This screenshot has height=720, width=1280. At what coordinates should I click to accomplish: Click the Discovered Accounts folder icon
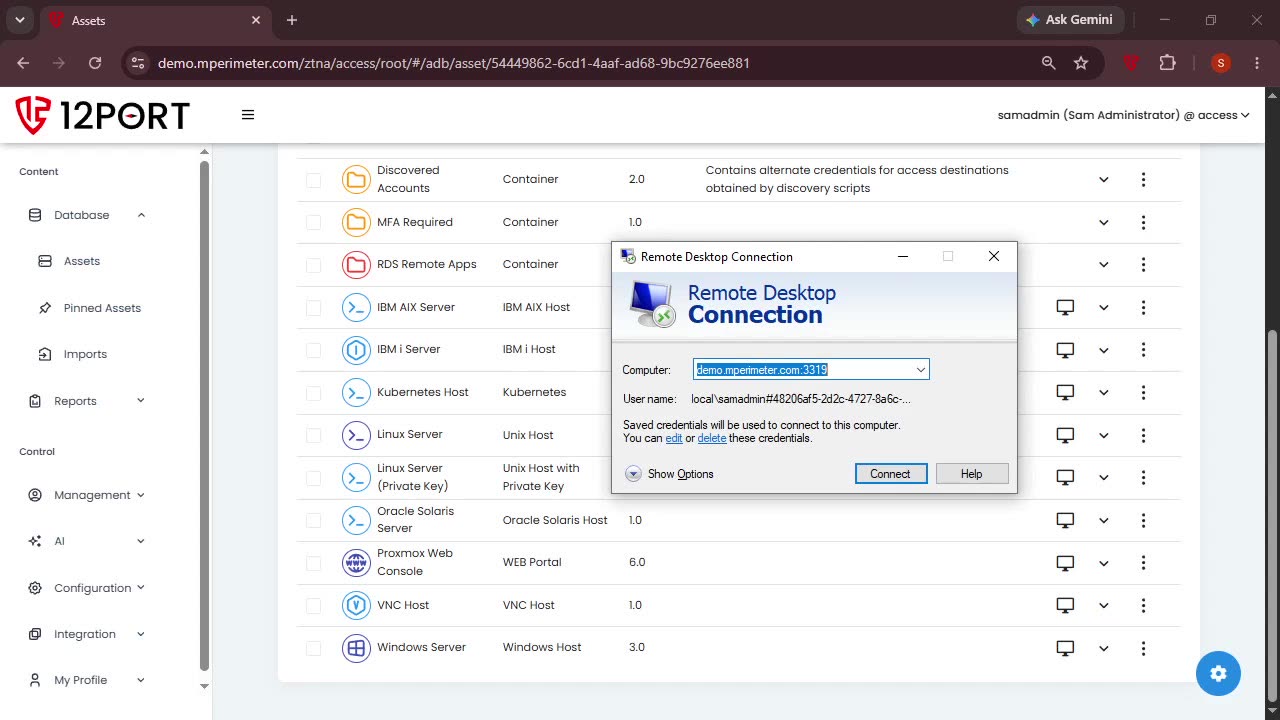point(356,179)
